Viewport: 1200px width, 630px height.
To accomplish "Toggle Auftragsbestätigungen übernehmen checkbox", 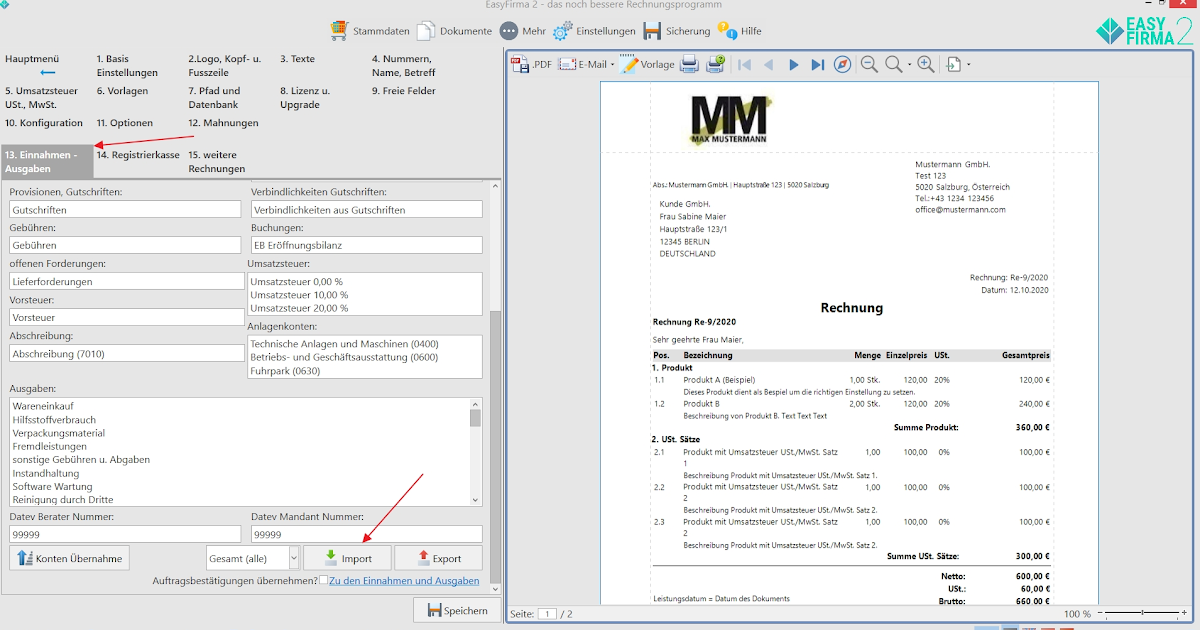I will tap(323, 581).
